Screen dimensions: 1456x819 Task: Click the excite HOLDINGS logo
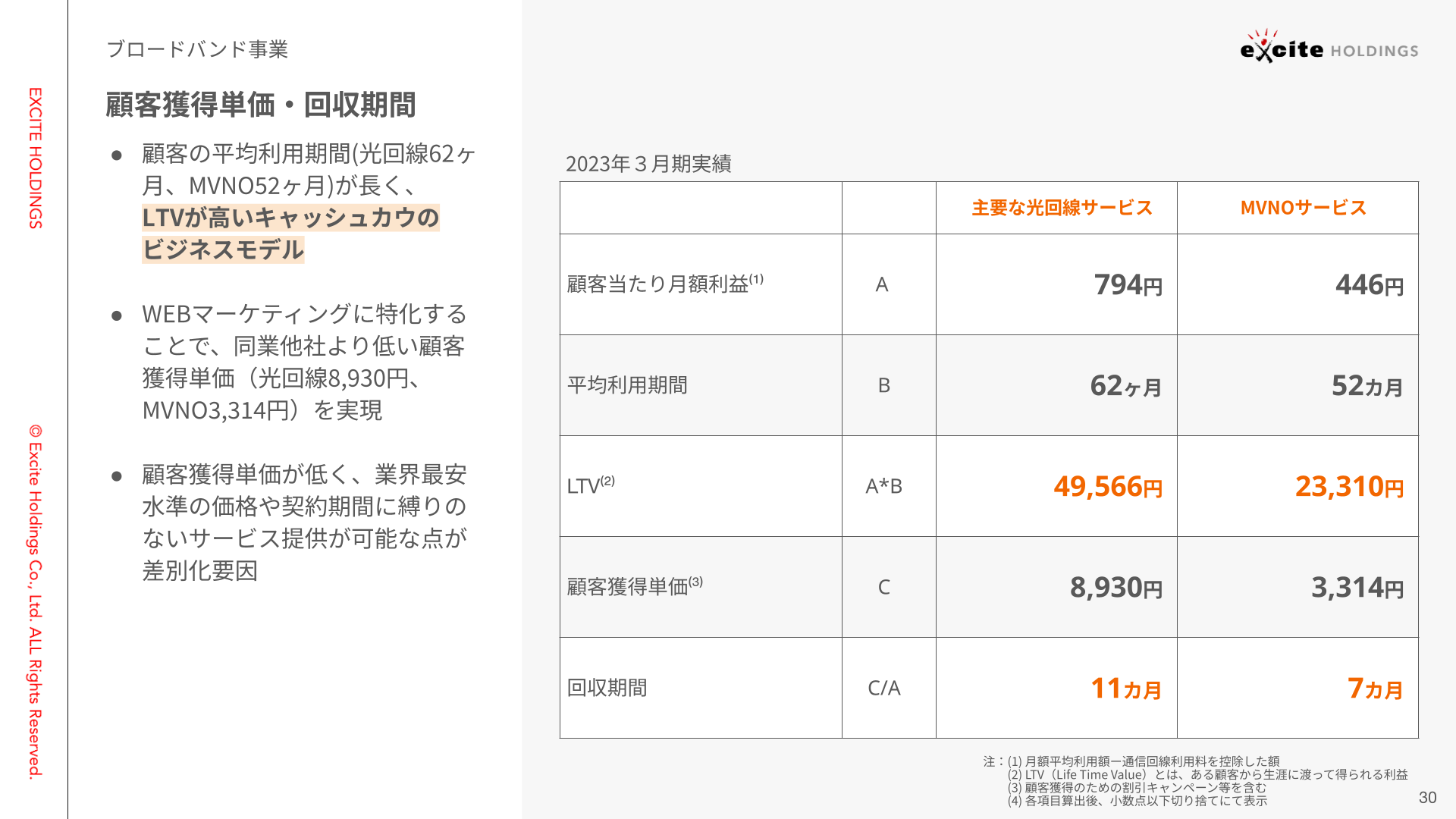coord(1329,46)
